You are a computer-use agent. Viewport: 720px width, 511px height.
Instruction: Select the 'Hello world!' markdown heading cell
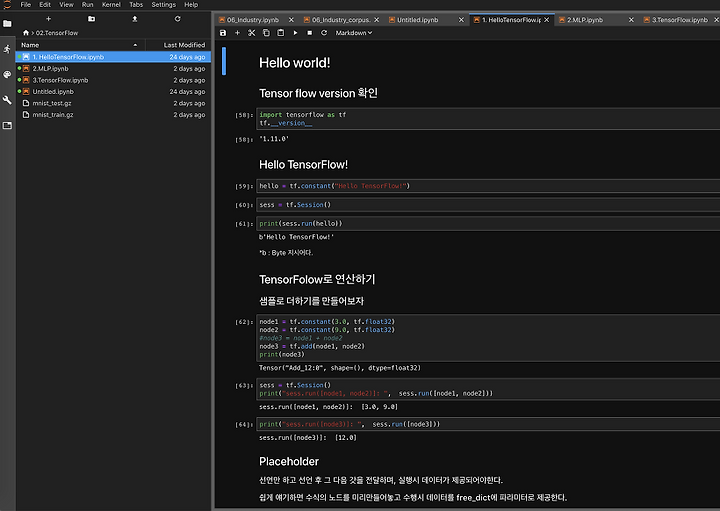(x=294, y=63)
